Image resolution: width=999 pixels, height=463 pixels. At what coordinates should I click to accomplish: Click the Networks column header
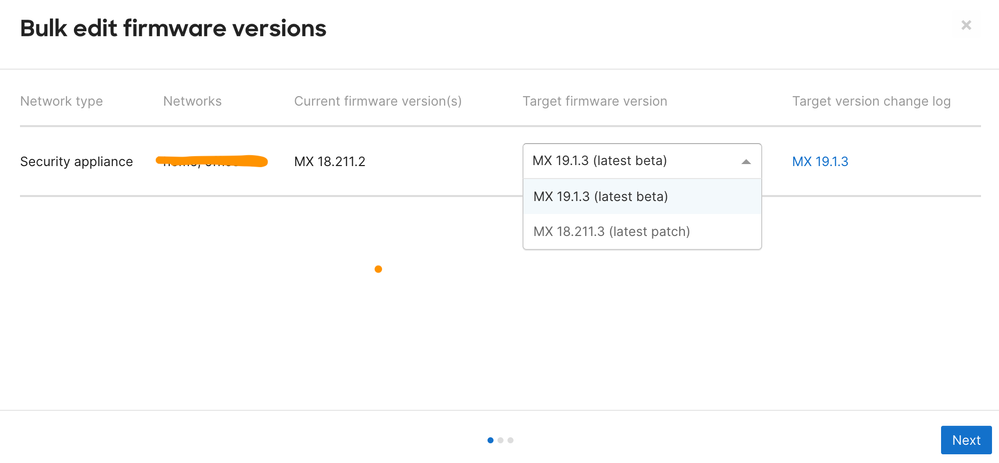[x=192, y=101]
